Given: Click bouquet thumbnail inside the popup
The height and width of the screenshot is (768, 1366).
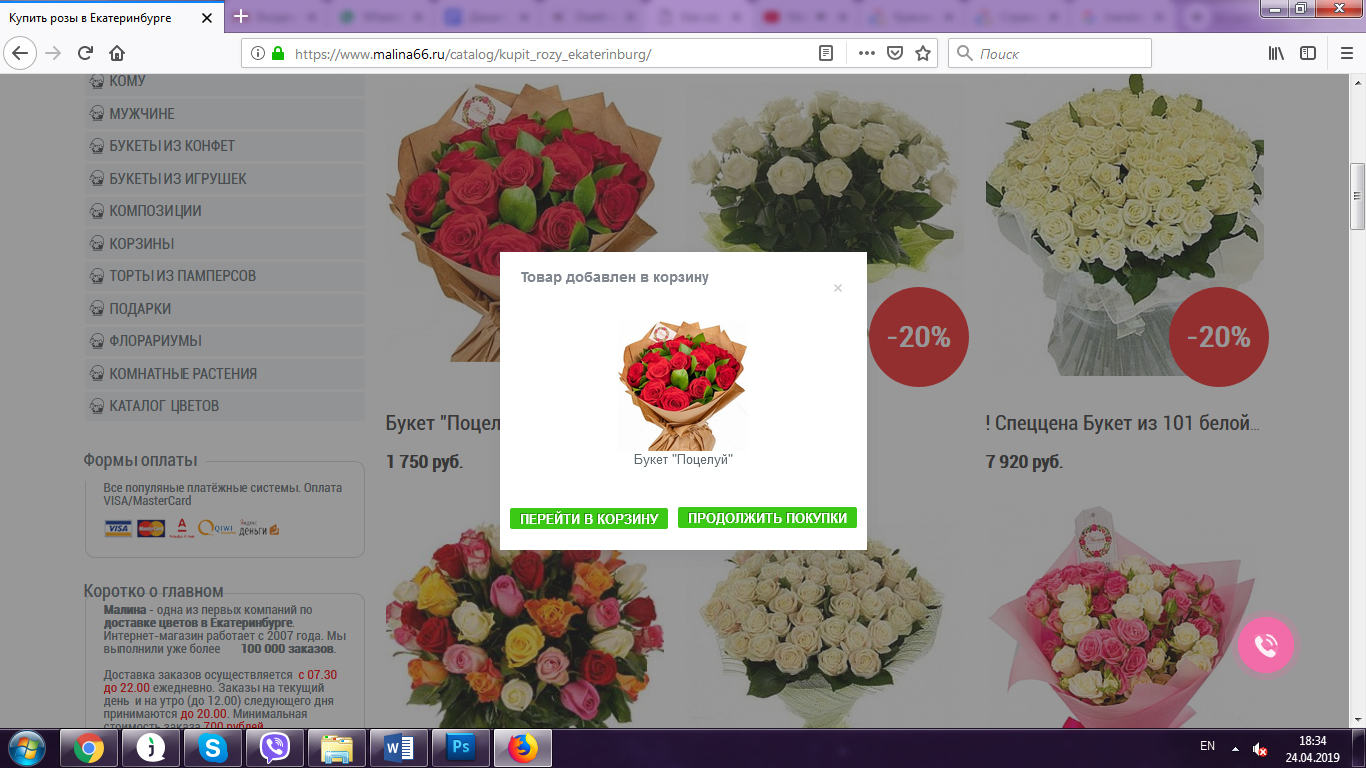Looking at the screenshot, I should click(683, 385).
